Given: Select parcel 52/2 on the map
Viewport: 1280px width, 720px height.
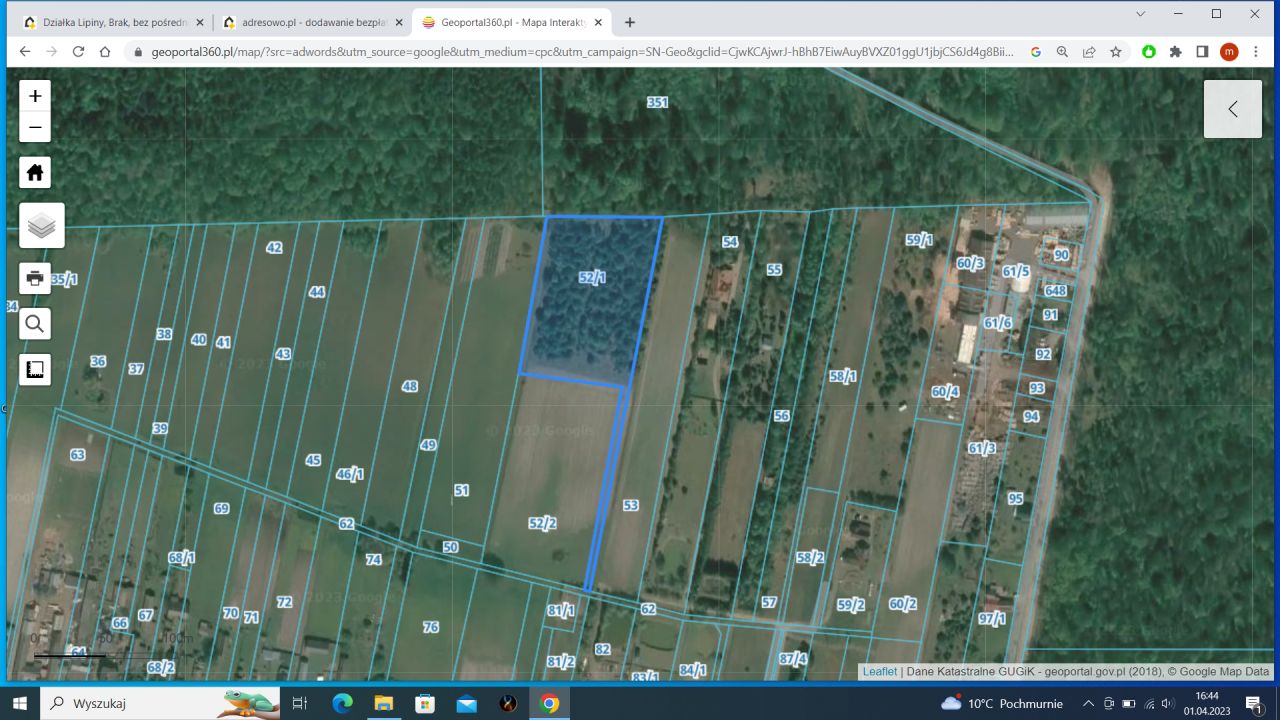Looking at the screenshot, I should pyautogui.click(x=543, y=523).
